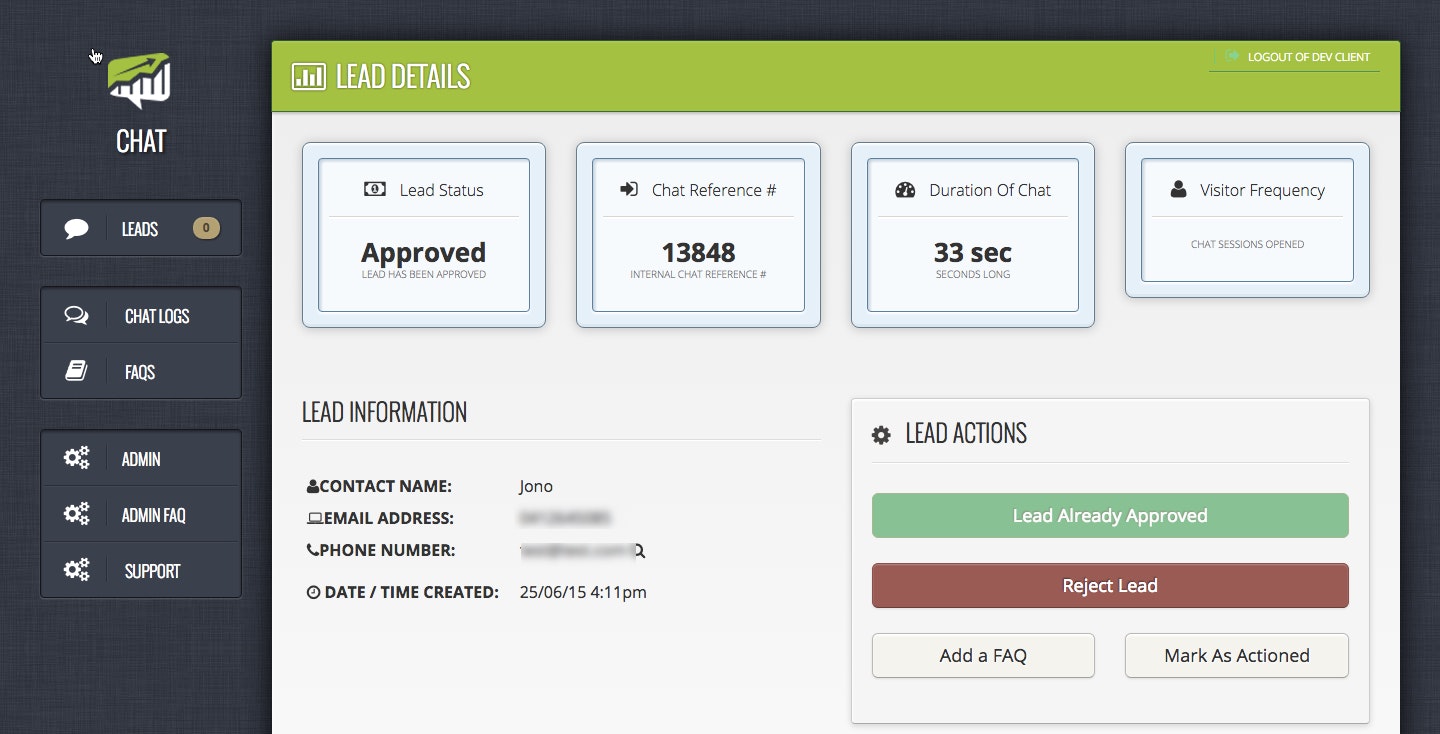Click the logout arrow icon
Viewport: 1440px width, 734px height.
[1232, 56]
